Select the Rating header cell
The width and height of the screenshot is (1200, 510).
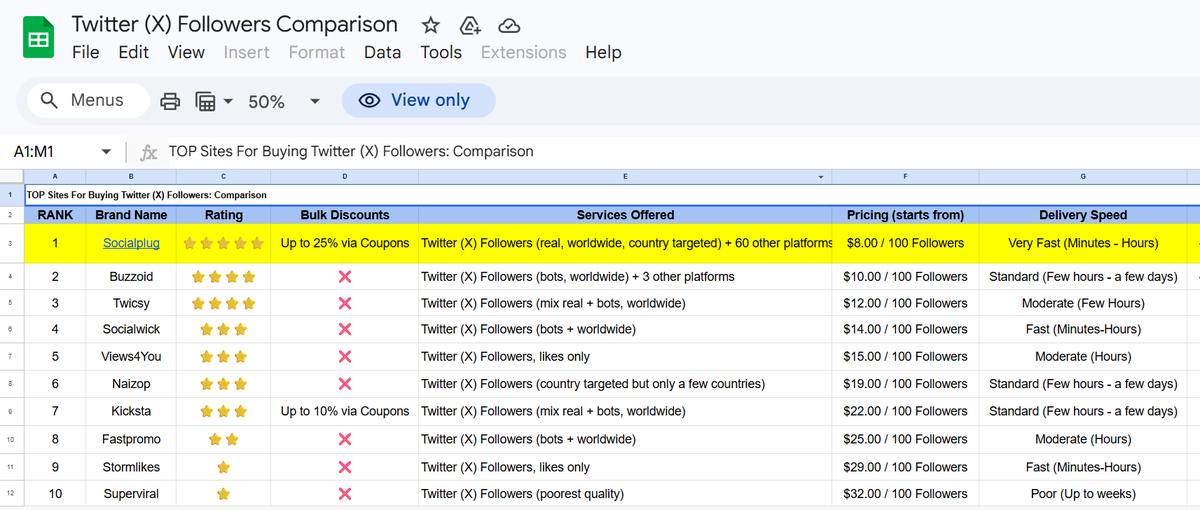pyautogui.click(x=223, y=215)
